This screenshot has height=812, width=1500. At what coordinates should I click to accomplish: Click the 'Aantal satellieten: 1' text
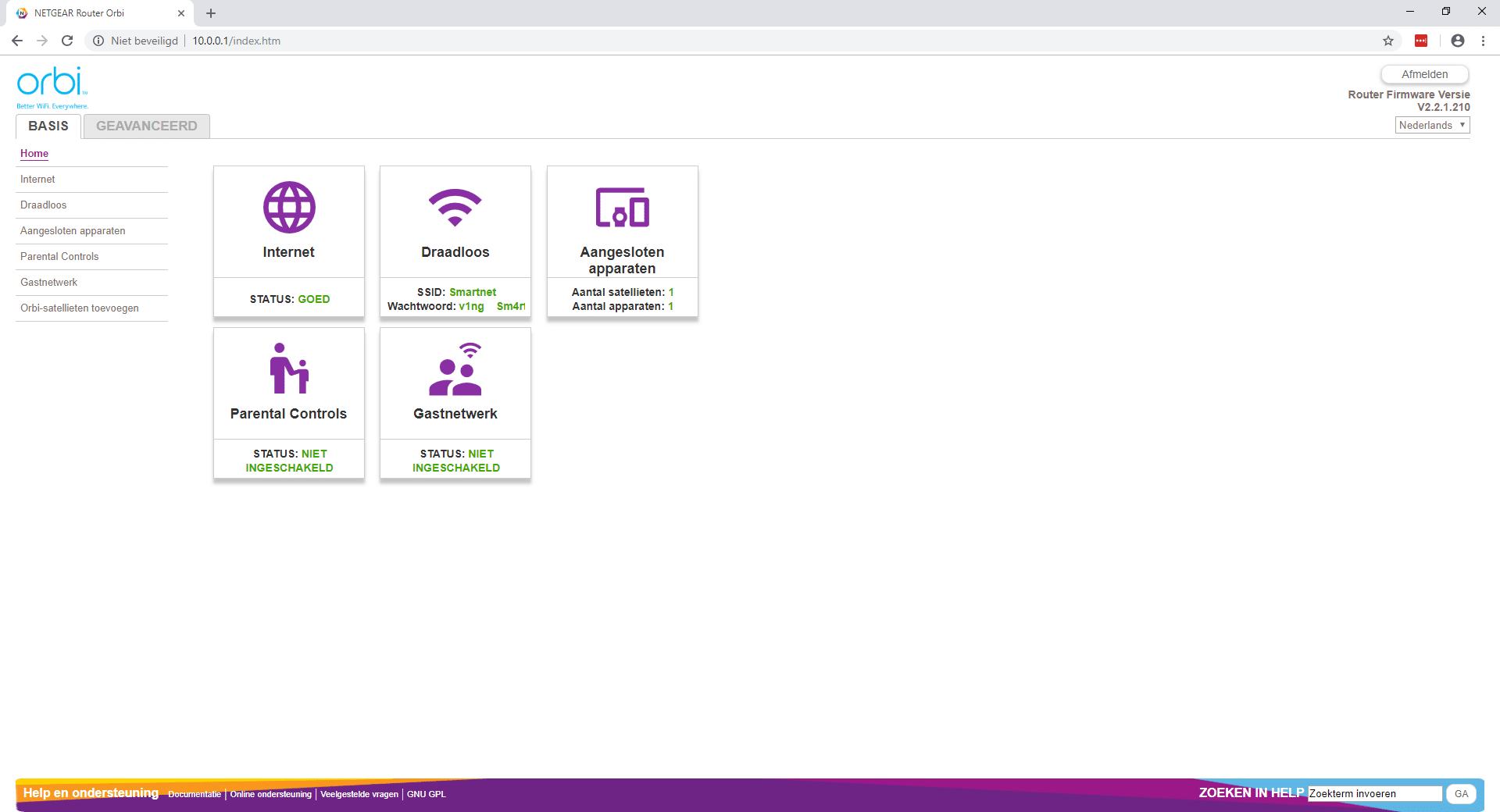pyautogui.click(x=623, y=292)
